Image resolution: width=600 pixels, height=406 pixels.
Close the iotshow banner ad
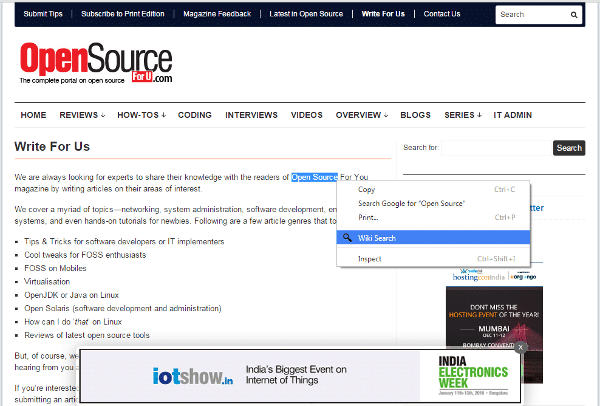point(520,347)
